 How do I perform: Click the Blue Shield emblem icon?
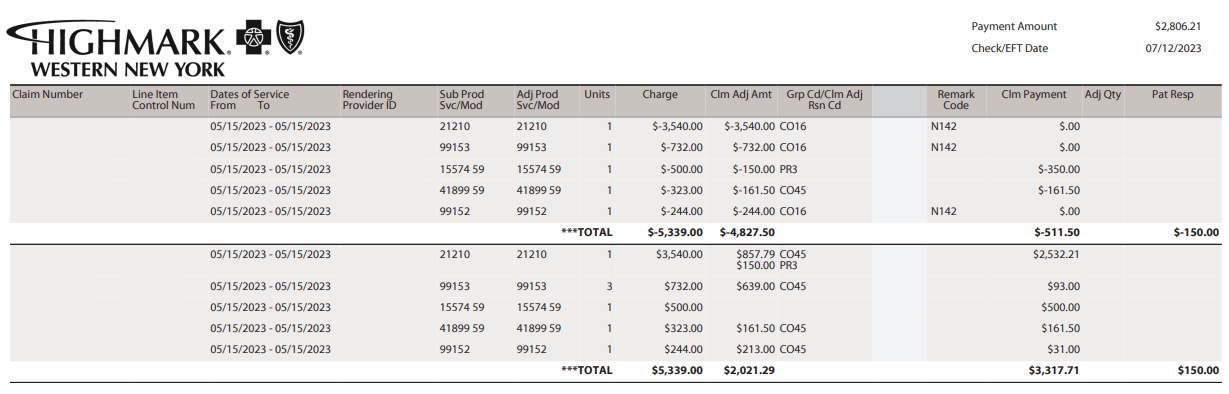point(289,38)
